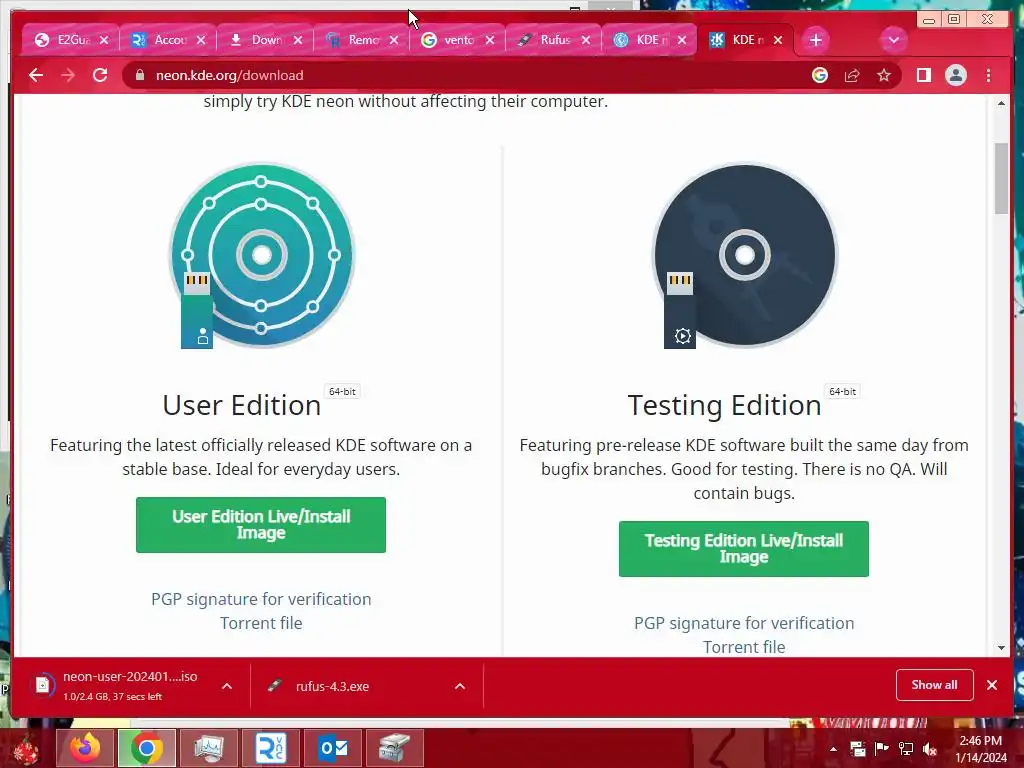This screenshot has width=1024, height=768.
Task: Open the Chrome profile avatar menu
Action: tap(955, 75)
